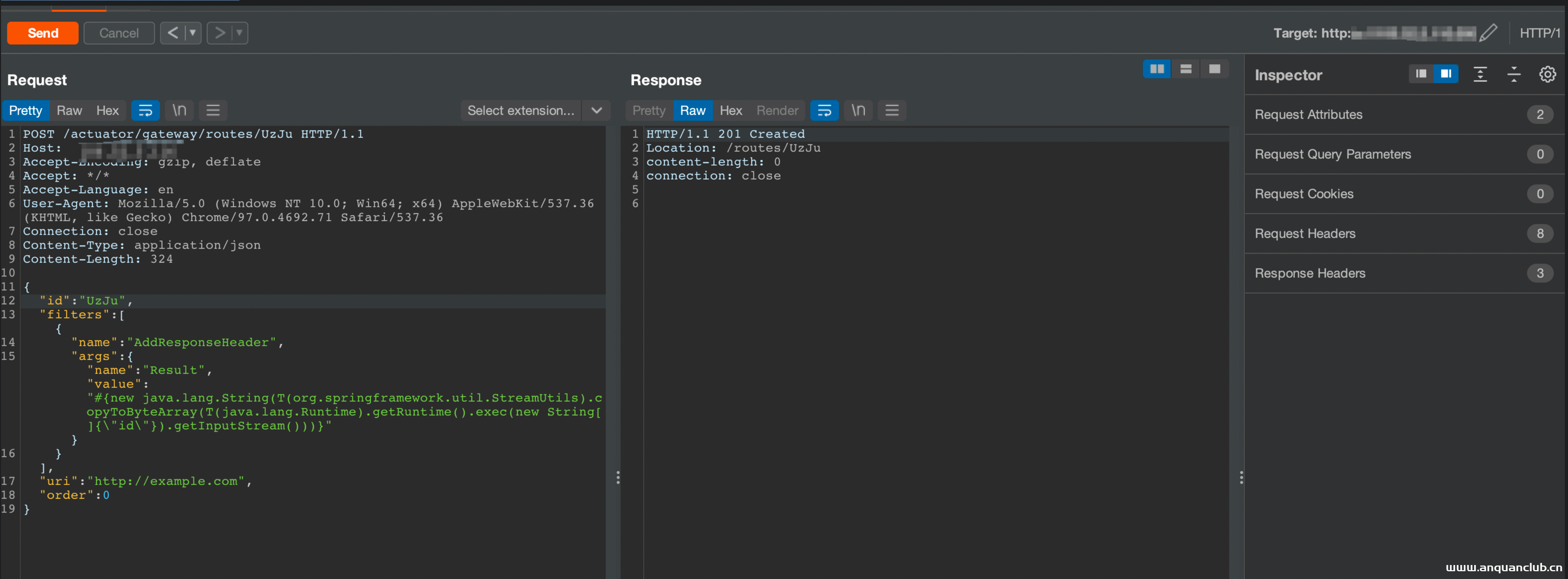Select side-by-side request/response layout icon
Viewport: 1568px width, 579px height.
coord(1157,69)
